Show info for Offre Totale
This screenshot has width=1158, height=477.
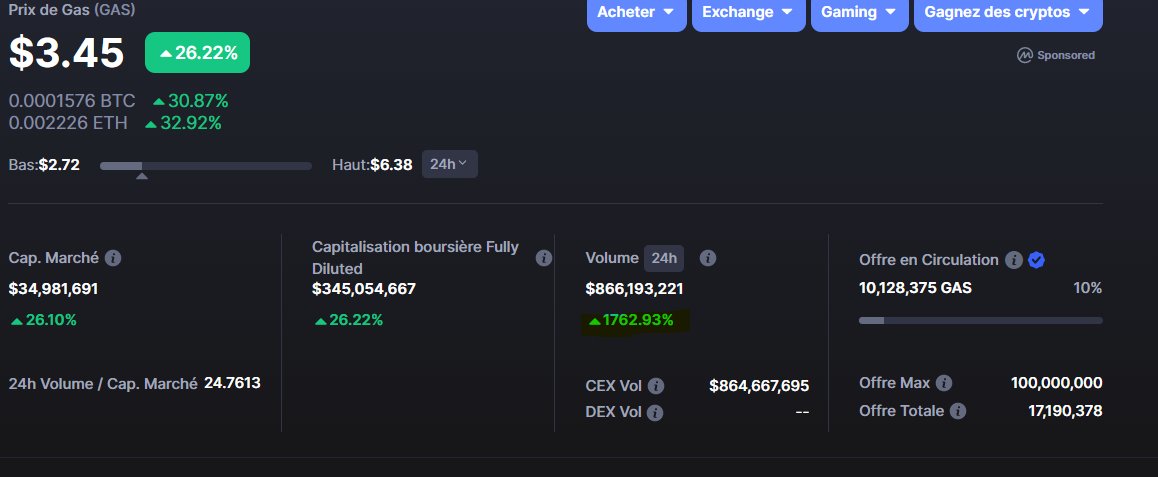[x=958, y=411]
